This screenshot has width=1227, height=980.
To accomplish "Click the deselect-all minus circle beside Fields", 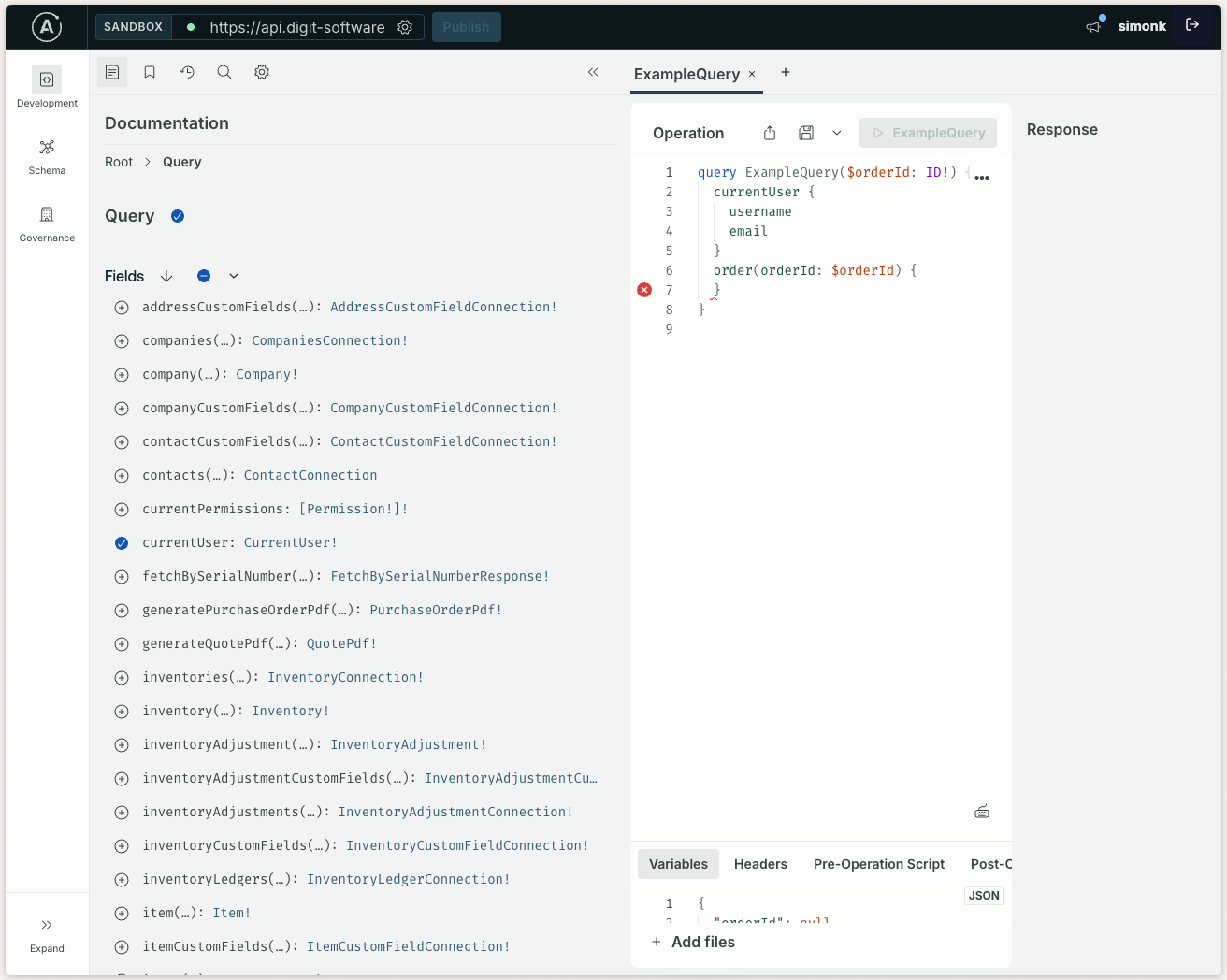I will (204, 276).
